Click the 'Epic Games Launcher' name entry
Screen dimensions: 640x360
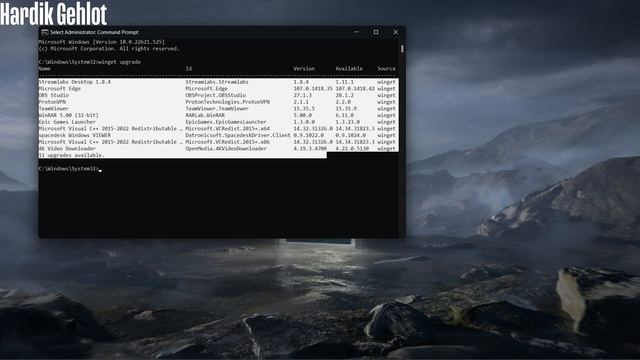tap(67, 122)
